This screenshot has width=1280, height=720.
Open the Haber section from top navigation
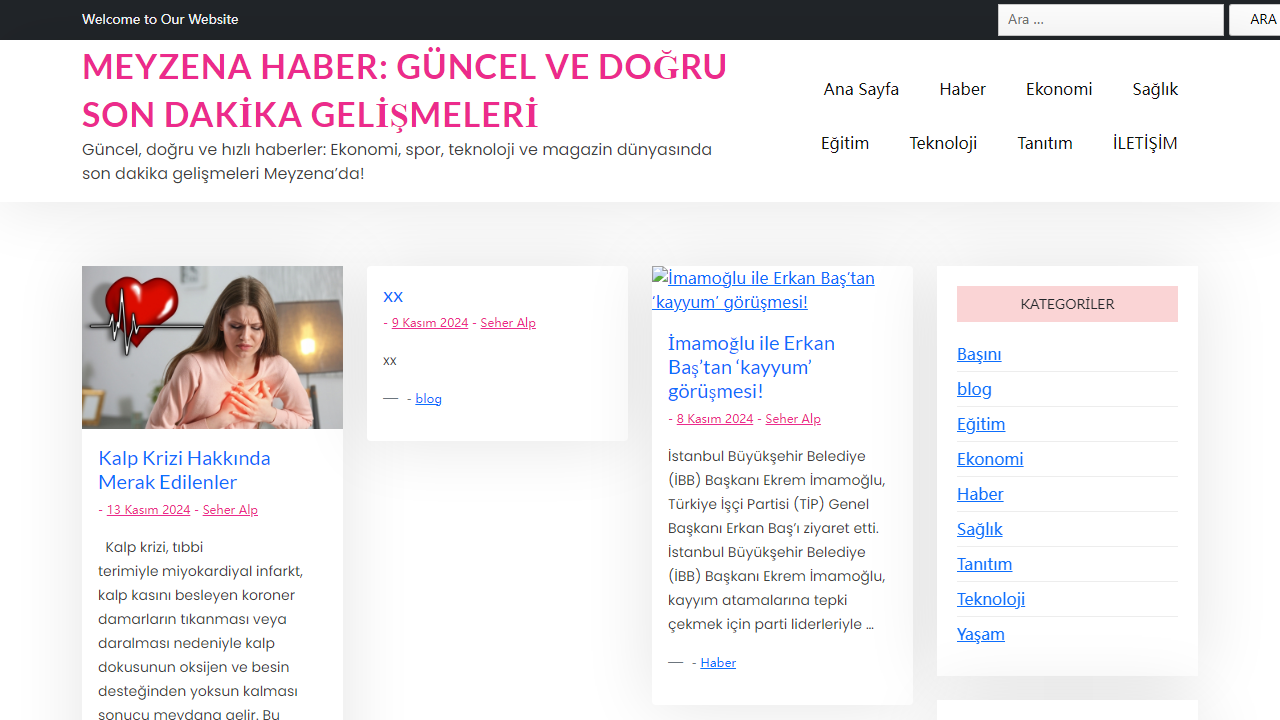coord(961,89)
